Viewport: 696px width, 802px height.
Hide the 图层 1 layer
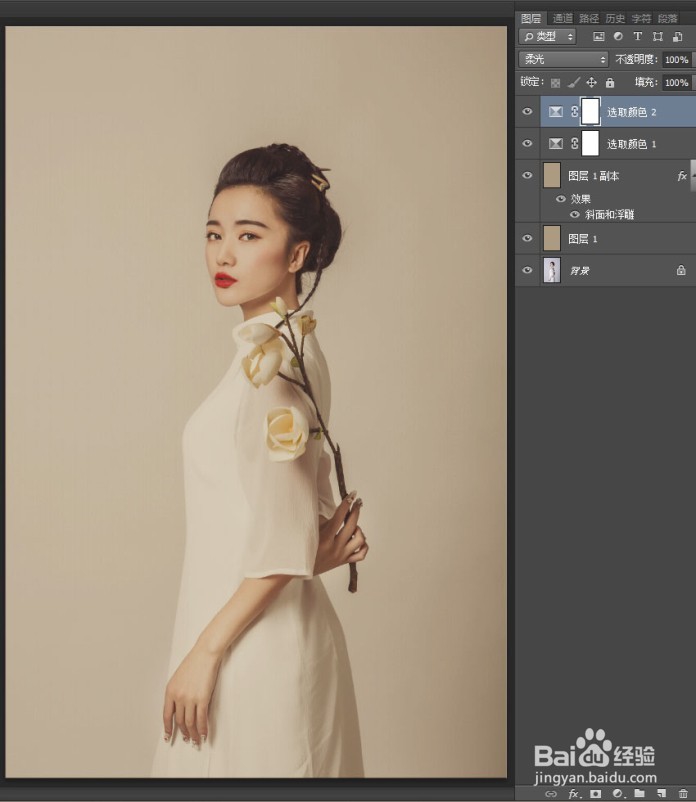(527, 238)
